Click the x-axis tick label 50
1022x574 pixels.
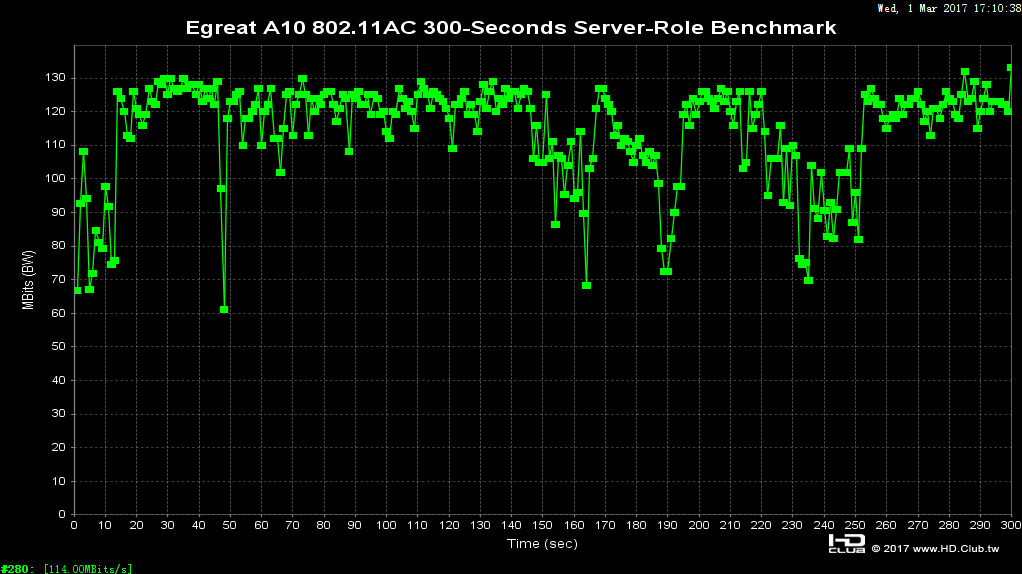click(x=230, y=525)
